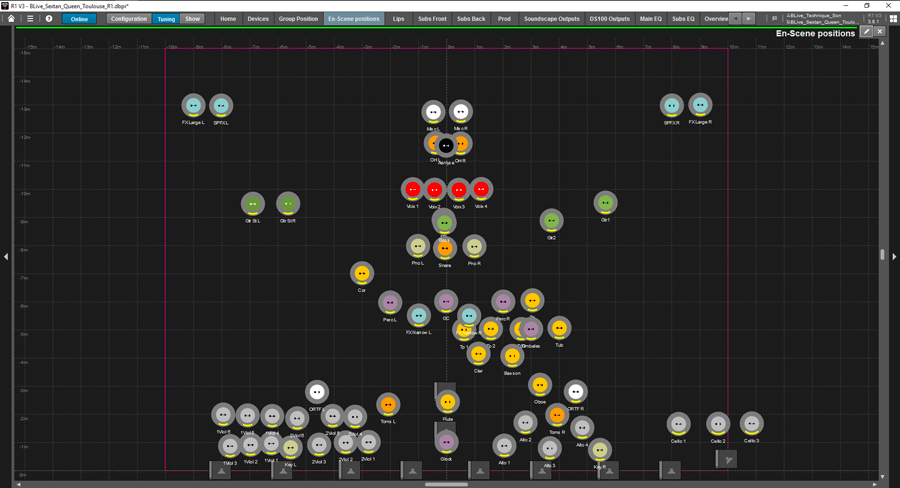This screenshot has height=488, width=900.
Task: Open the help question mark icon
Action: (x=49, y=18)
